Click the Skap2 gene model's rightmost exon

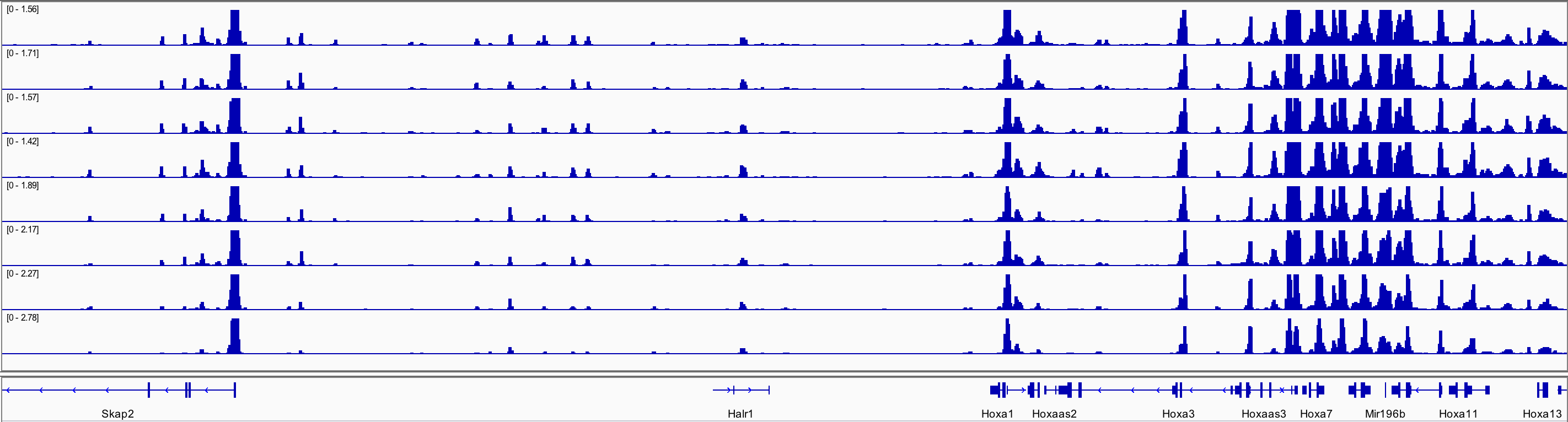(235, 390)
